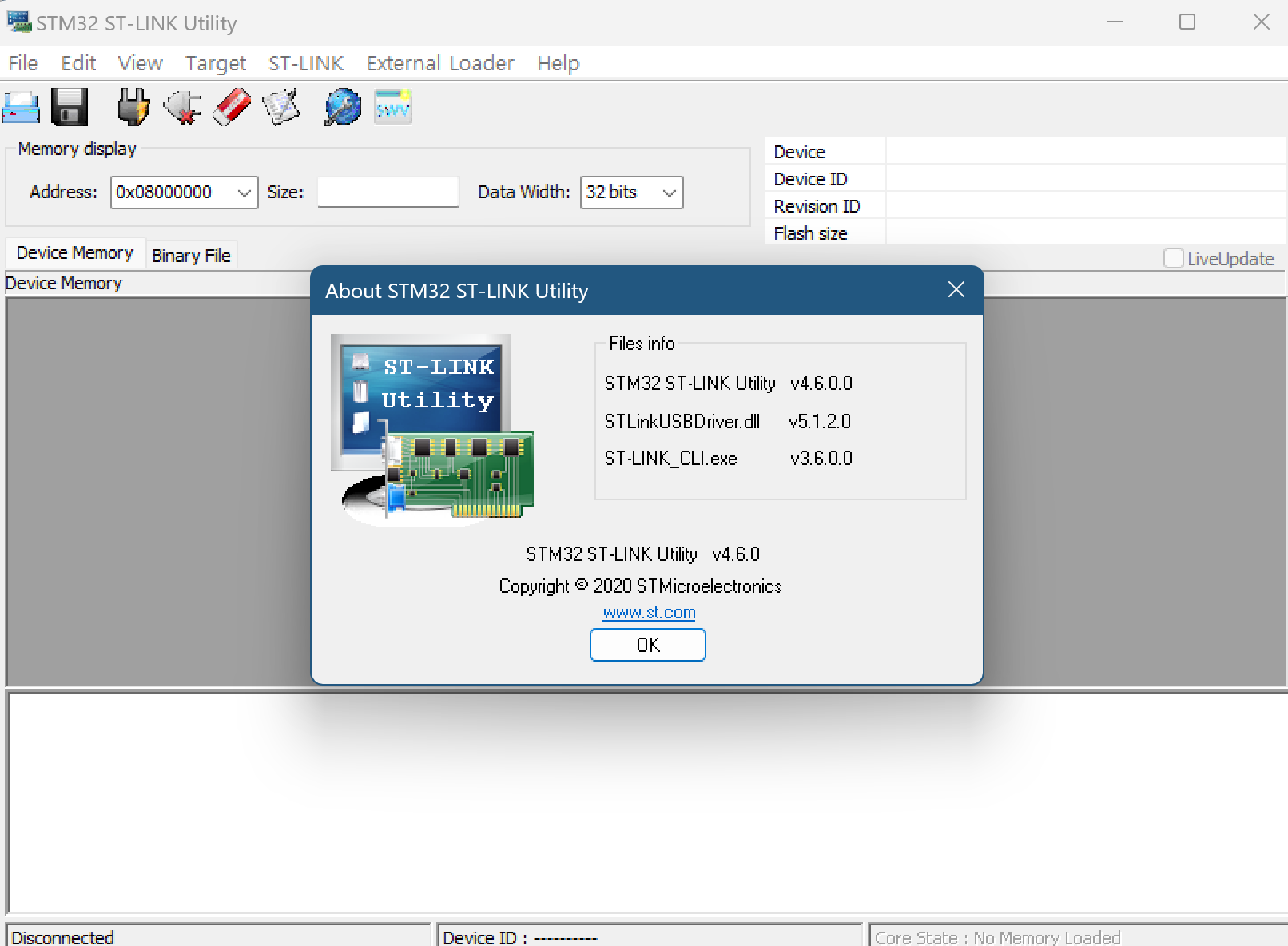This screenshot has width=1288, height=946.
Task: Click the Program and verify icon
Action: point(281,107)
